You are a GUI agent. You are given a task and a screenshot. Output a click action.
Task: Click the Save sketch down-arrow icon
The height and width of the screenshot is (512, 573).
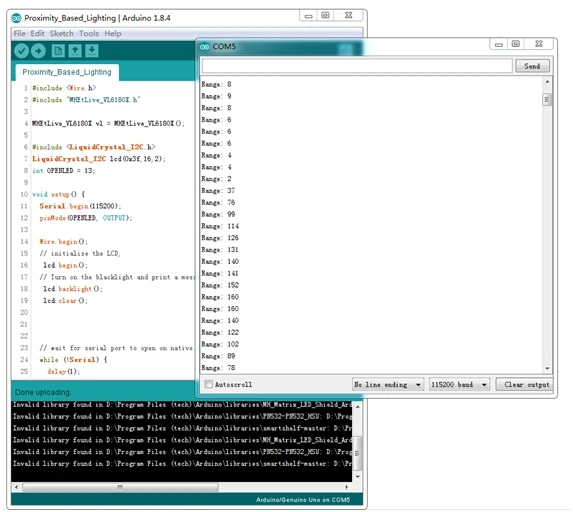click(x=92, y=51)
